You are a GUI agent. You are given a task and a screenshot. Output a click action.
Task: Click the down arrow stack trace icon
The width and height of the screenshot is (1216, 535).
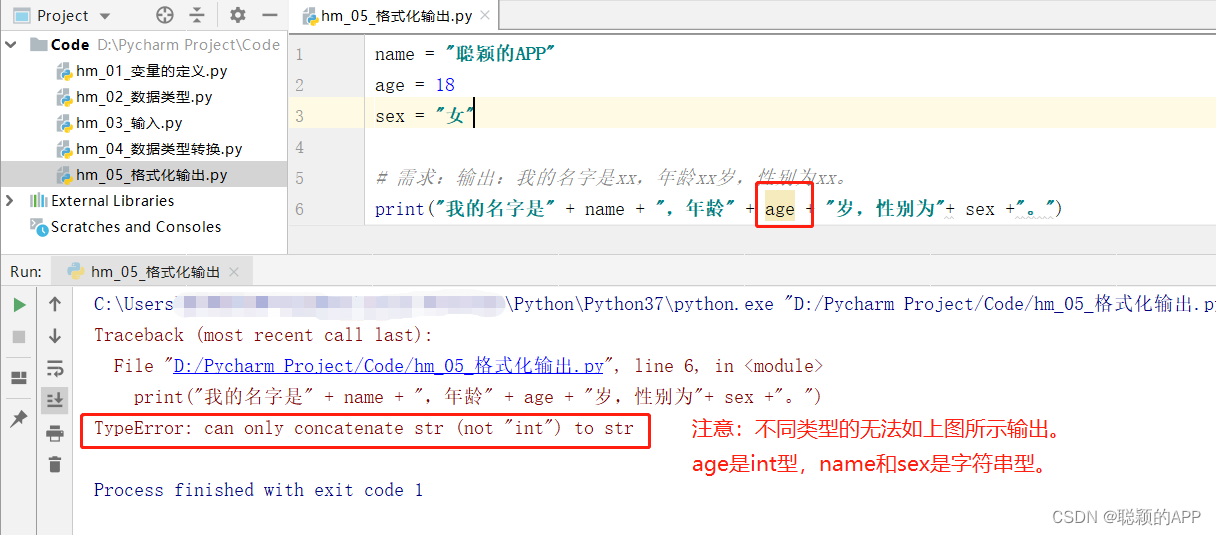54,336
